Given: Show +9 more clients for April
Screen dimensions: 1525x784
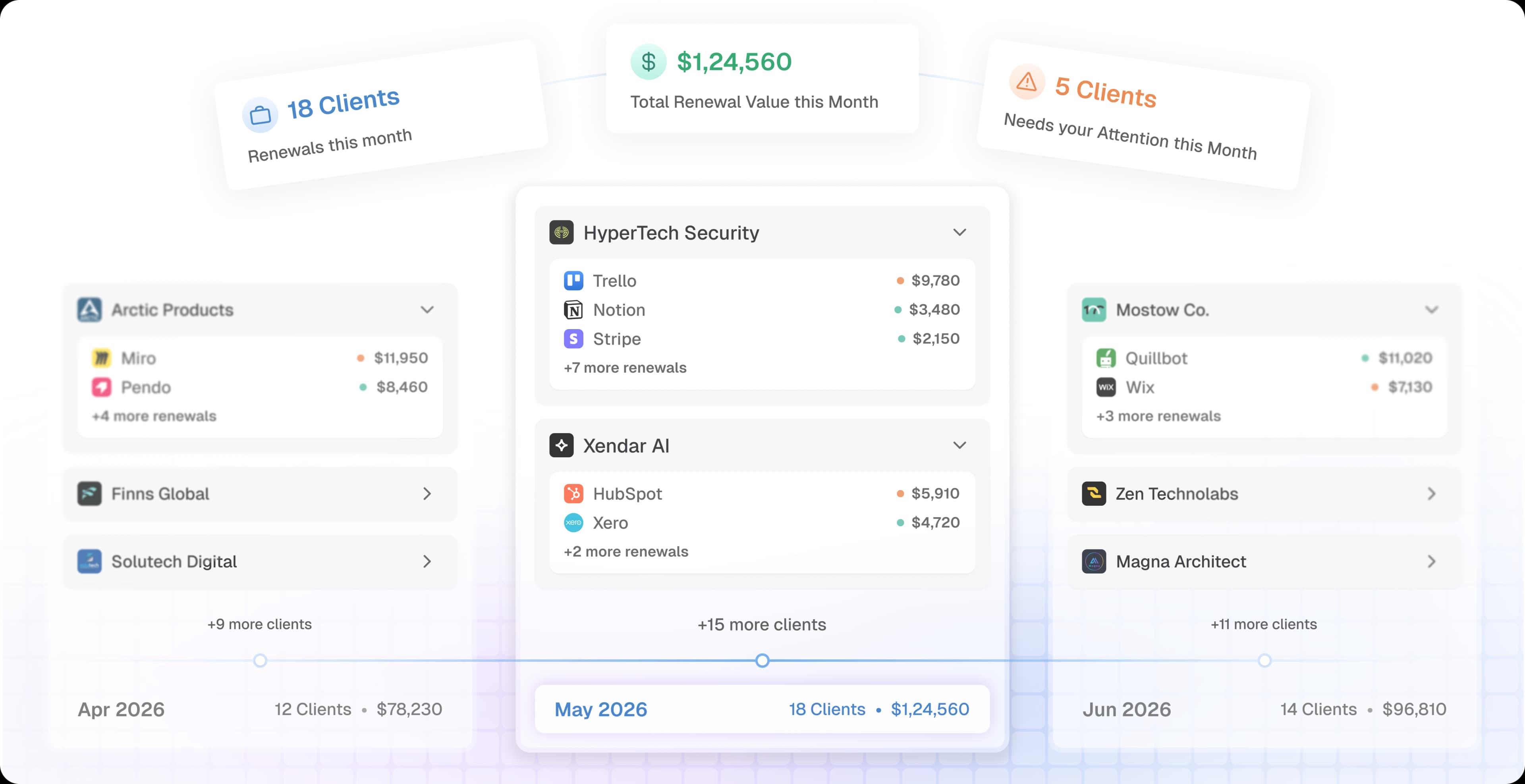Looking at the screenshot, I should 259,624.
